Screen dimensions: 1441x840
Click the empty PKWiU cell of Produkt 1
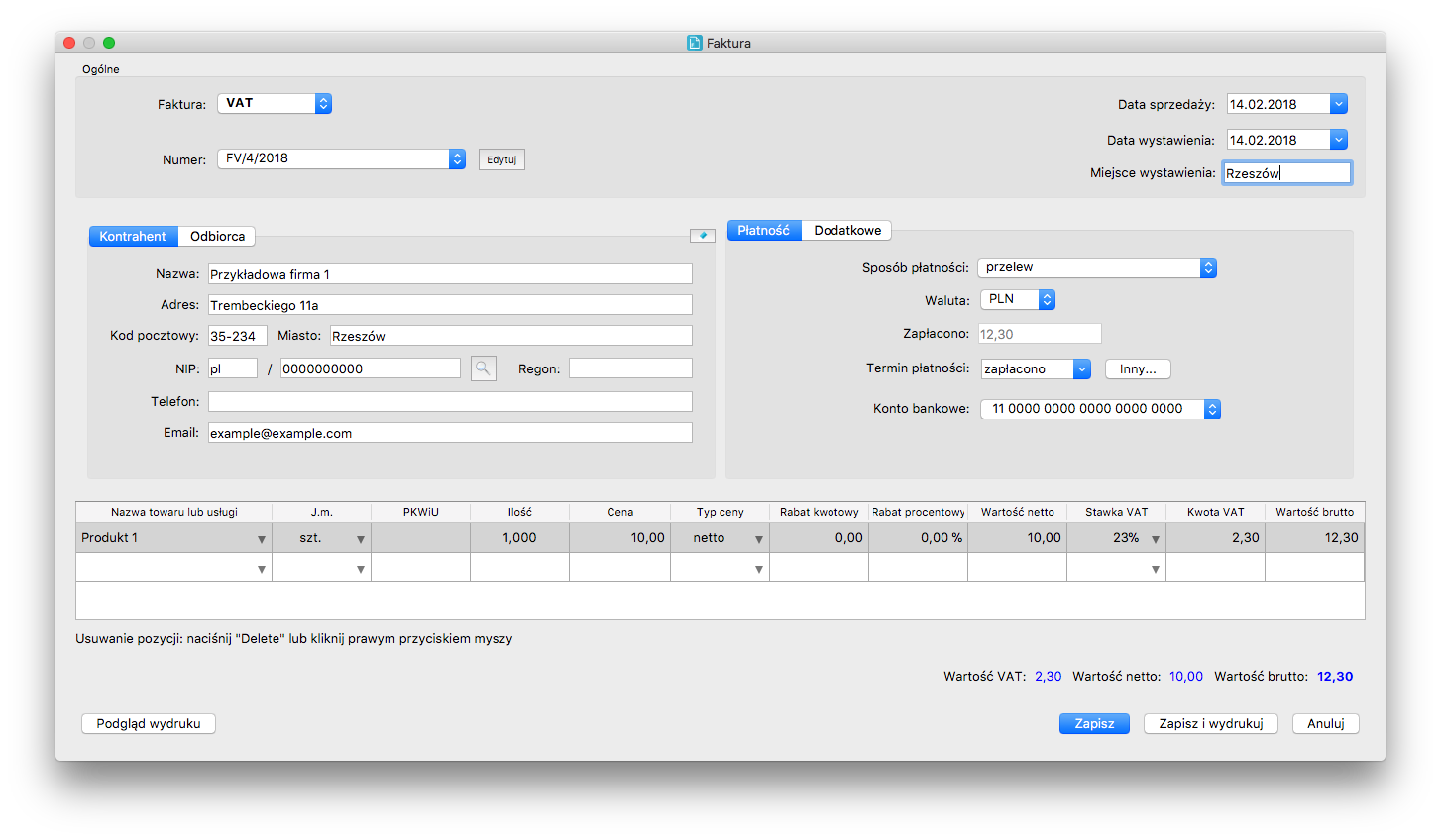[x=421, y=537]
